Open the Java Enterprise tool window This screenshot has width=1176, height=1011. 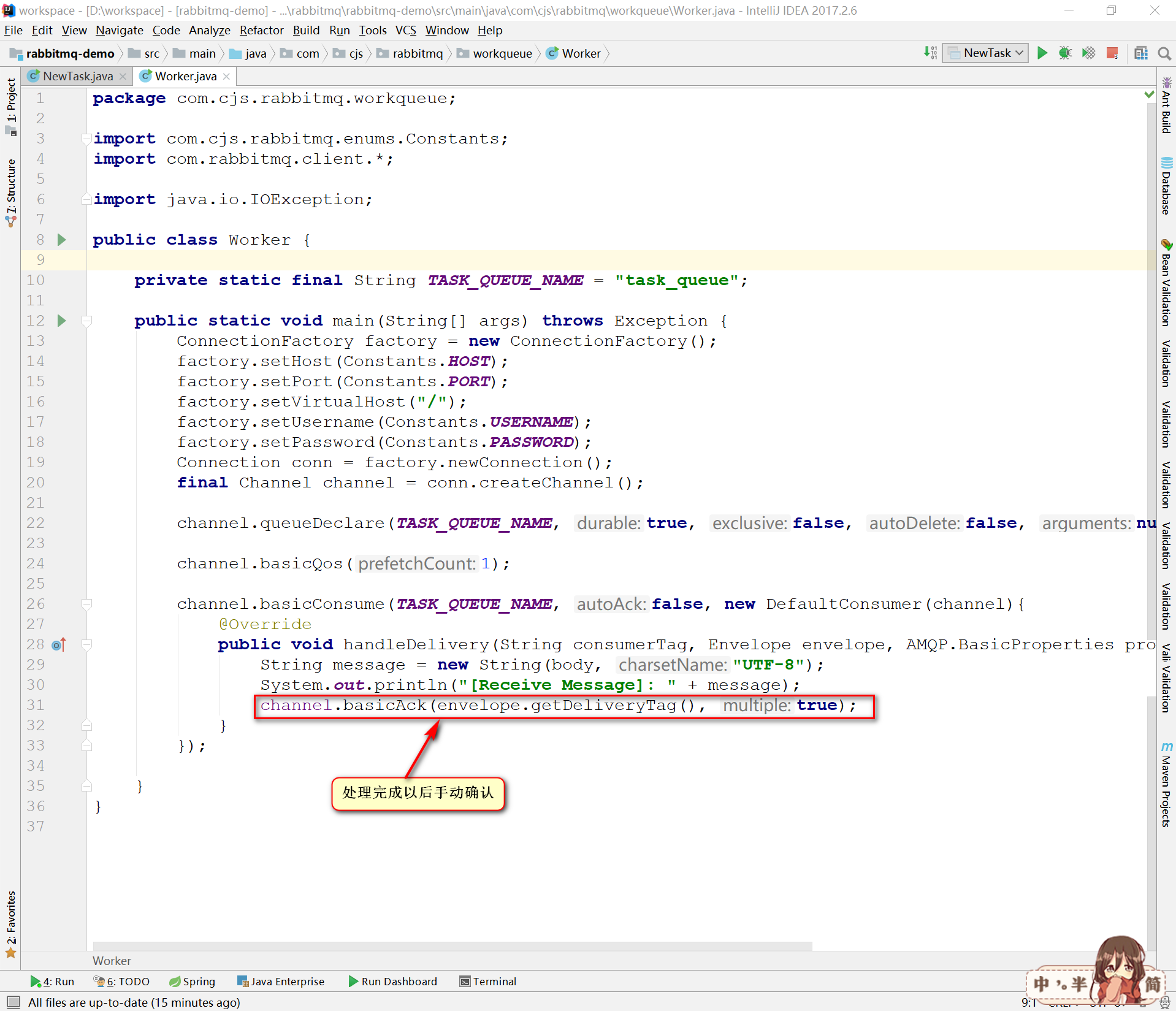[281, 982]
